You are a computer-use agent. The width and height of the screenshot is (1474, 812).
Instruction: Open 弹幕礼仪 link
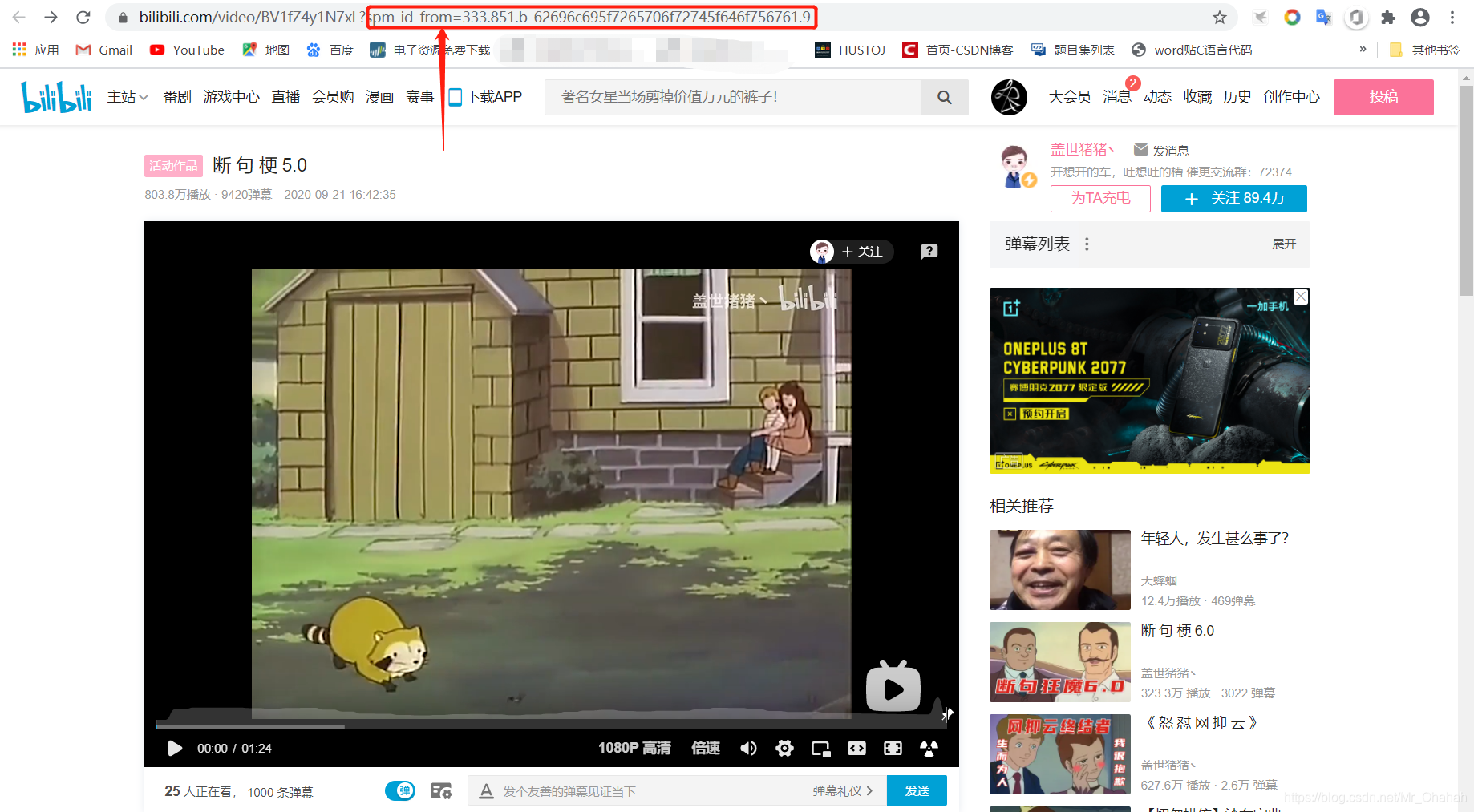click(x=842, y=791)
